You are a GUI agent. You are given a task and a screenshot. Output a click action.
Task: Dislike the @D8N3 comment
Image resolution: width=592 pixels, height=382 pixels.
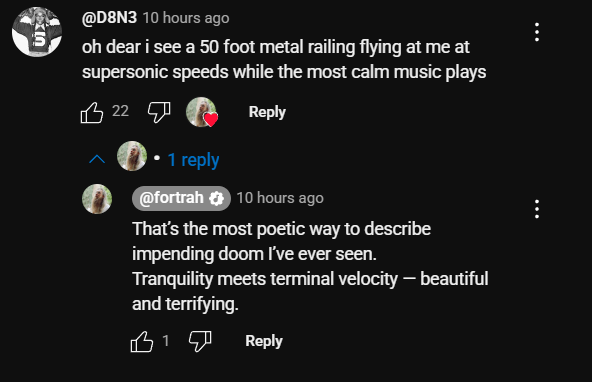tap(159, 112)
